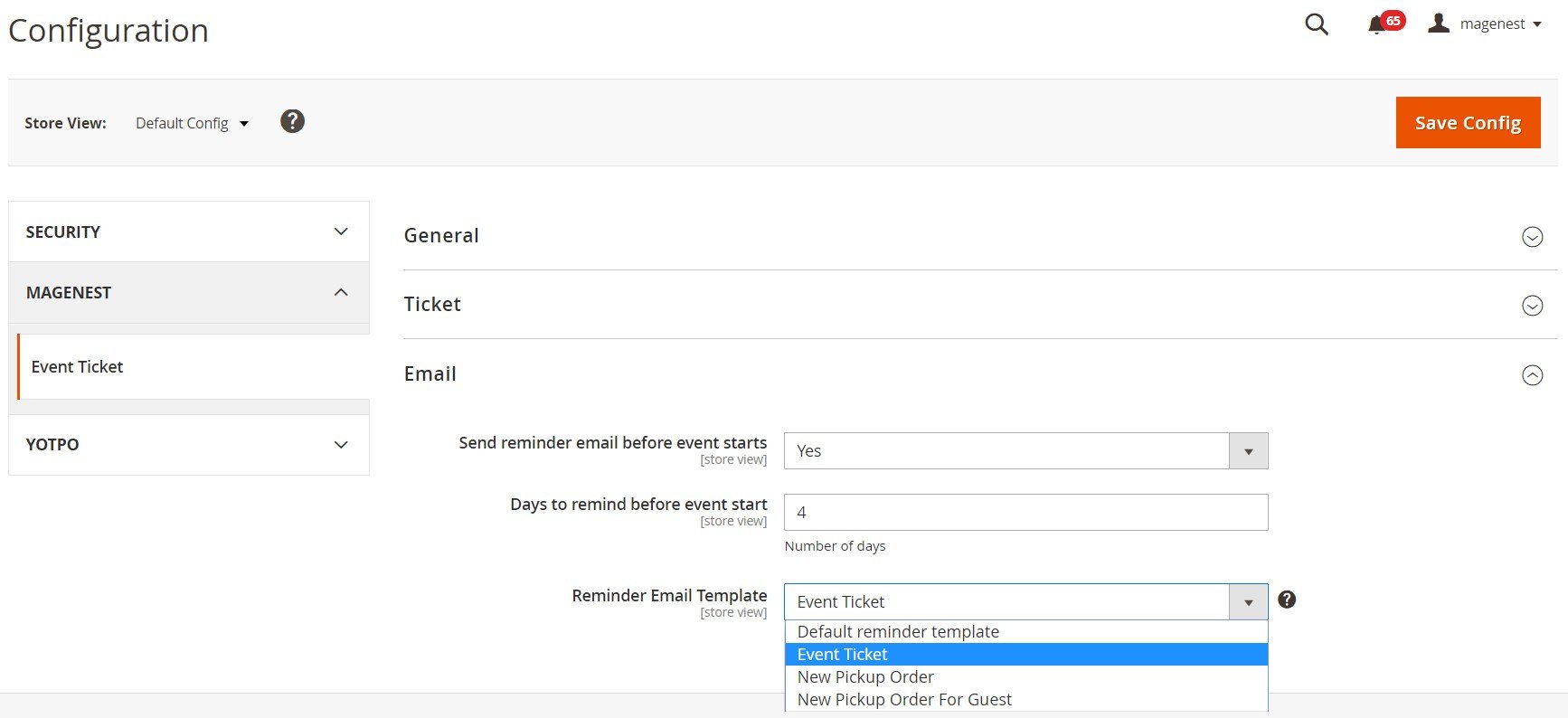Open the search magnifier icon
This screenshot has width=1568, height=718.
(1317, 24)
